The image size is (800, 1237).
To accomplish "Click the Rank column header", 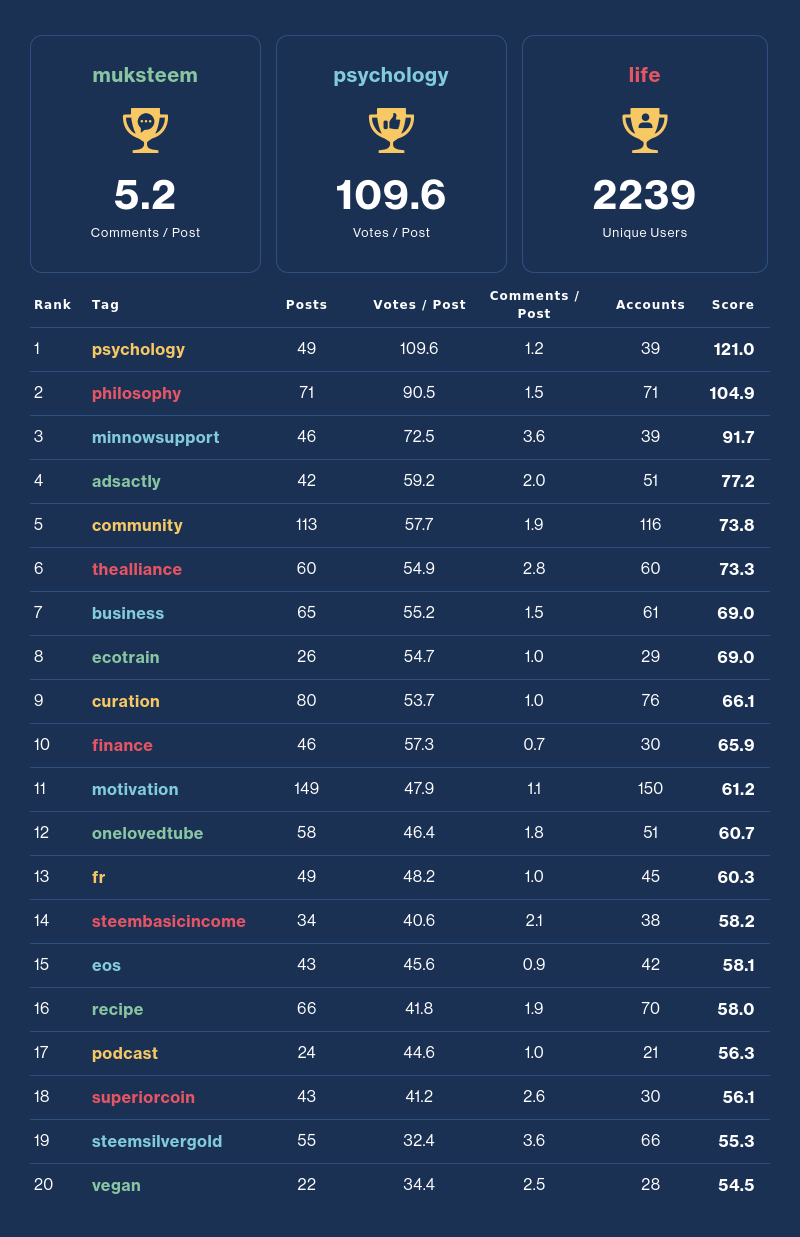I will [x=53, y=305].
